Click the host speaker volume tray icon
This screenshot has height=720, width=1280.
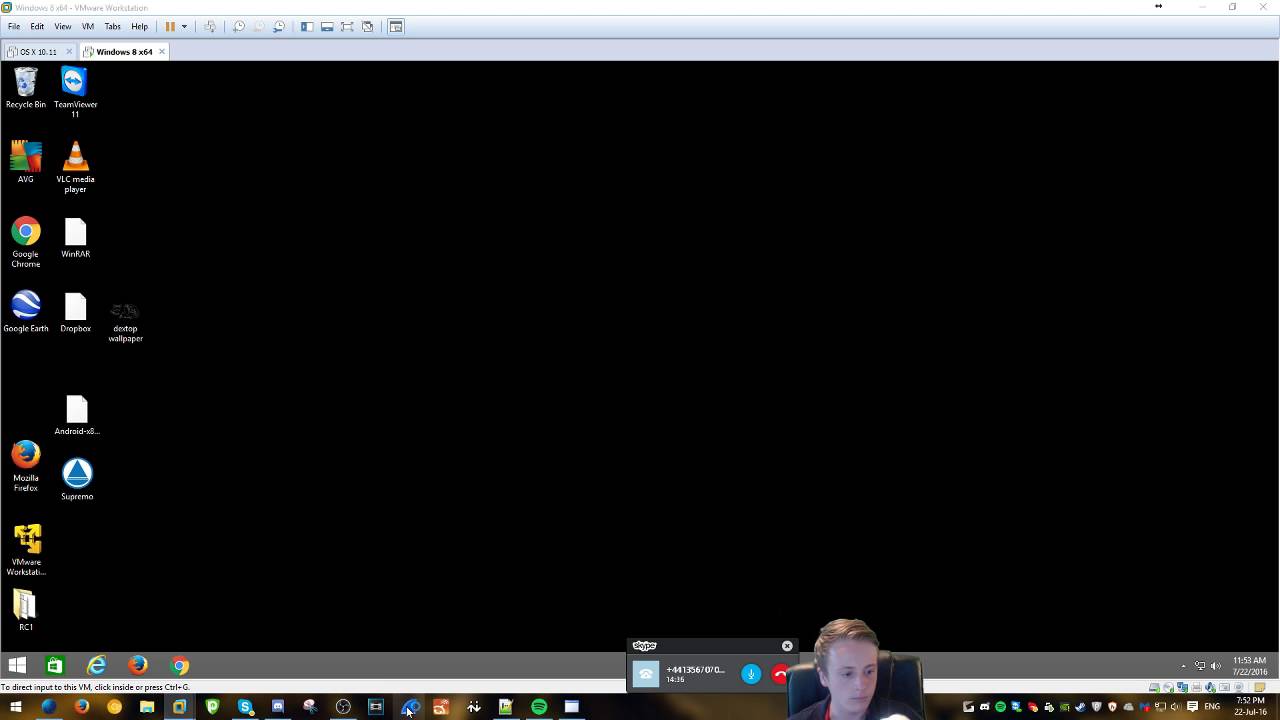pyautogui.click(x=1176, y=706)
